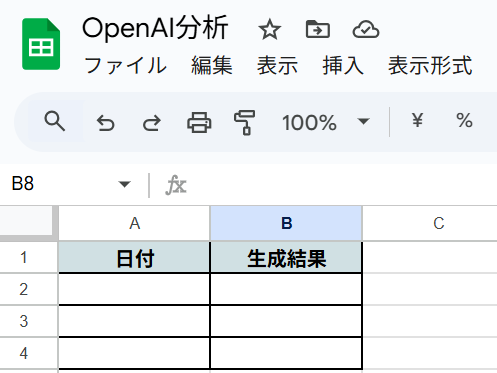Expand the name box dropdown arrow
Image resolution: width=497 pixels, height=373 pixels.
[124, 184]
